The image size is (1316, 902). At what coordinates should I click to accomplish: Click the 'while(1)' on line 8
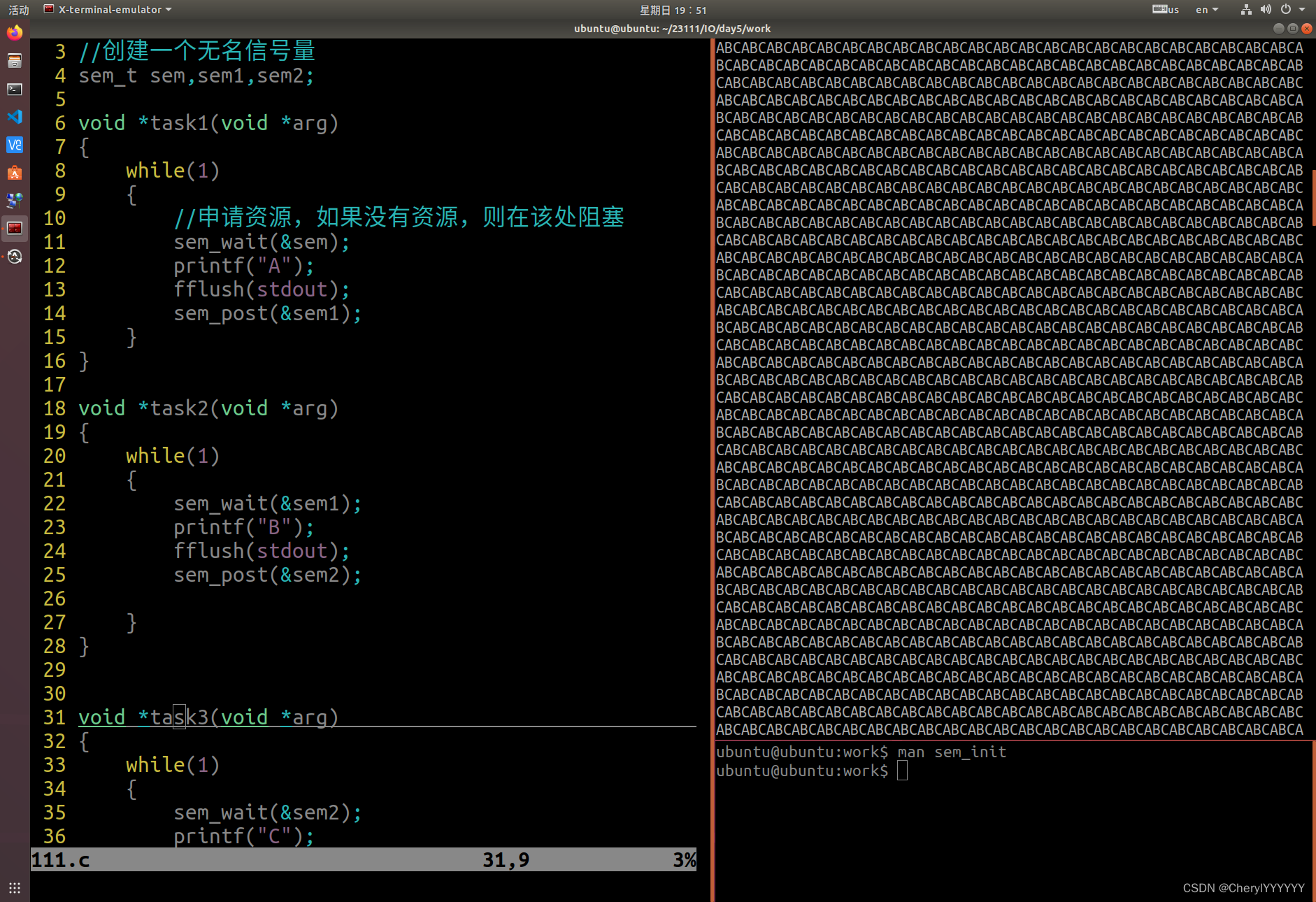tap(173, 171)
